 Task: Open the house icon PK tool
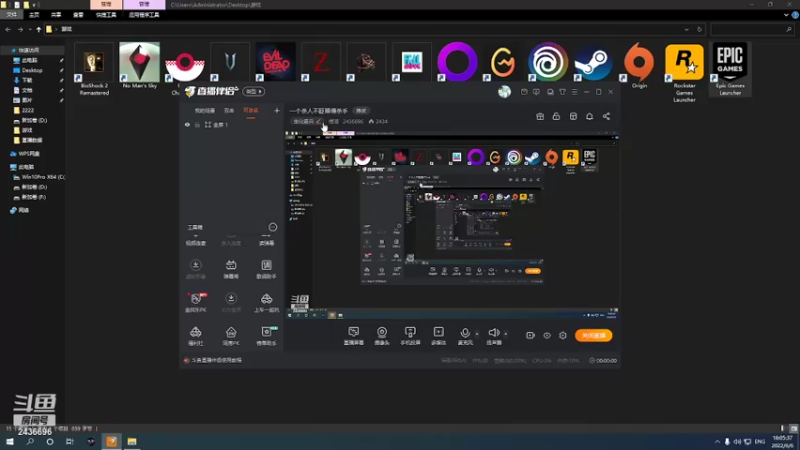pos(231,336)
